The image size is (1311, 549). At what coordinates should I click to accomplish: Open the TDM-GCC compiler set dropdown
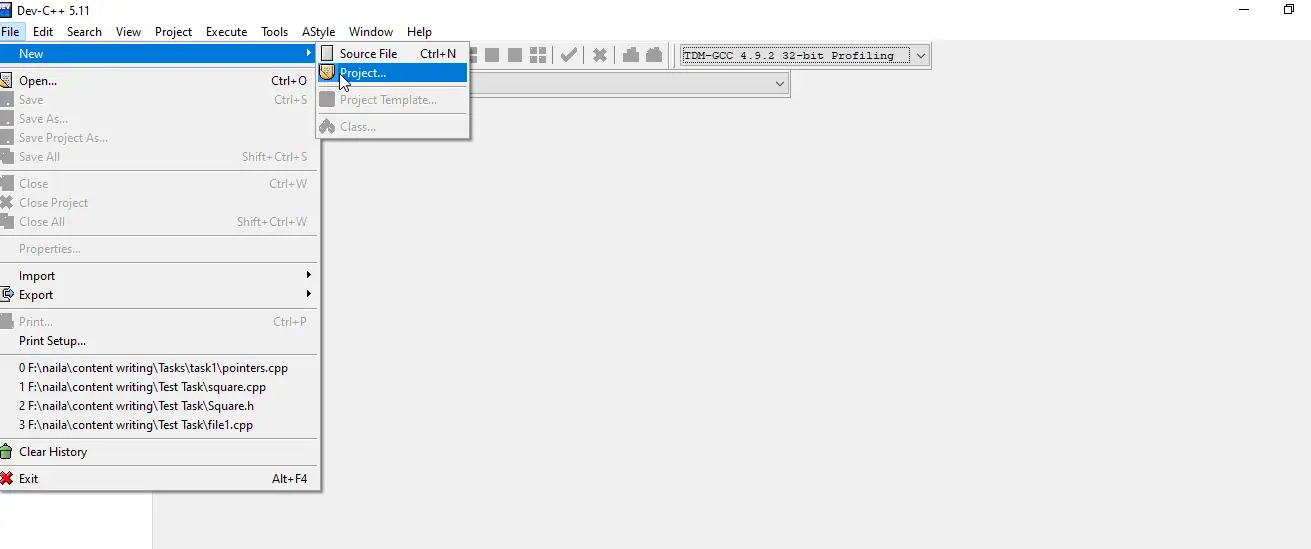(x=805, y=56)
